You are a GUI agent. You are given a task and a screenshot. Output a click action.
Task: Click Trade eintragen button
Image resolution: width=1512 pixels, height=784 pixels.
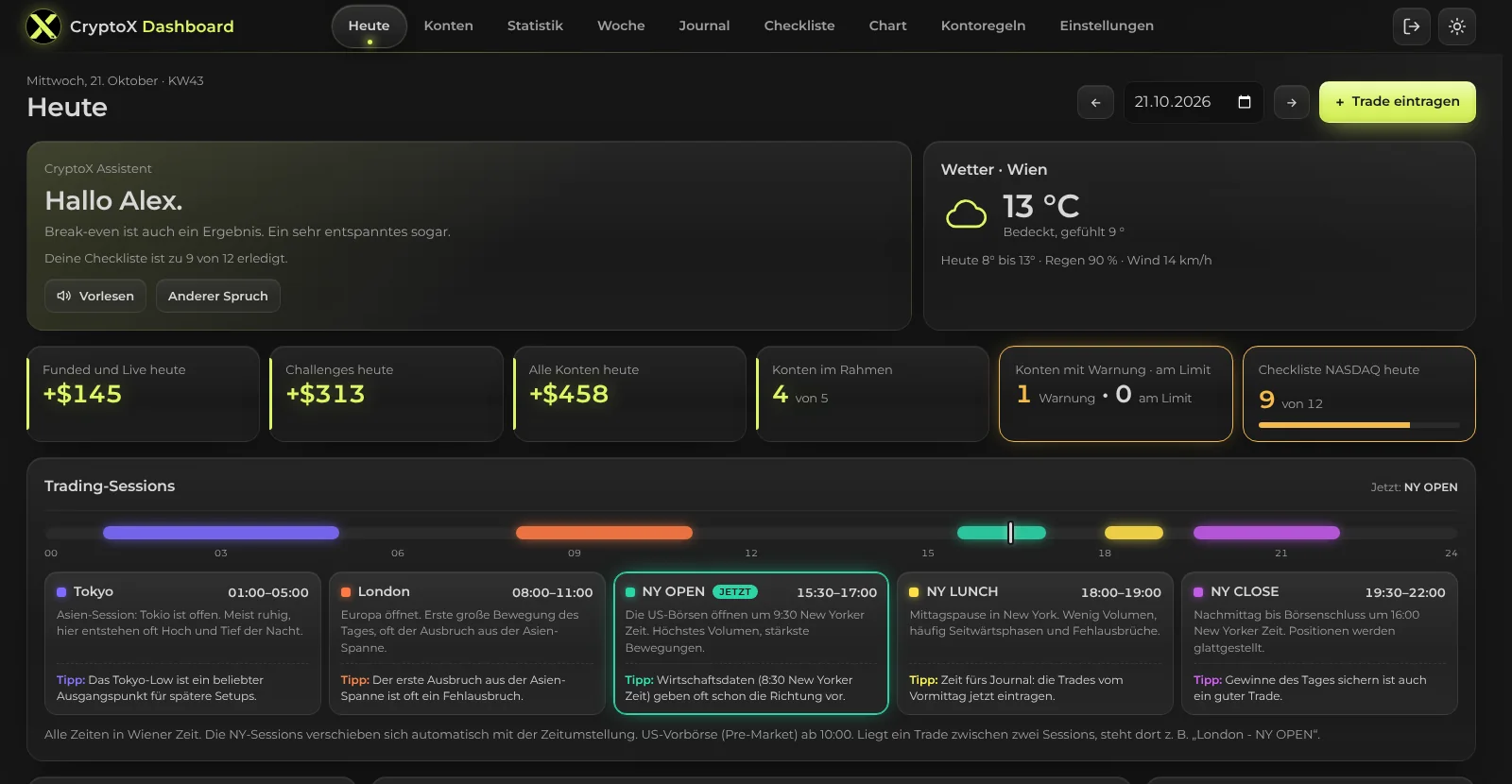pos(1397,102)
